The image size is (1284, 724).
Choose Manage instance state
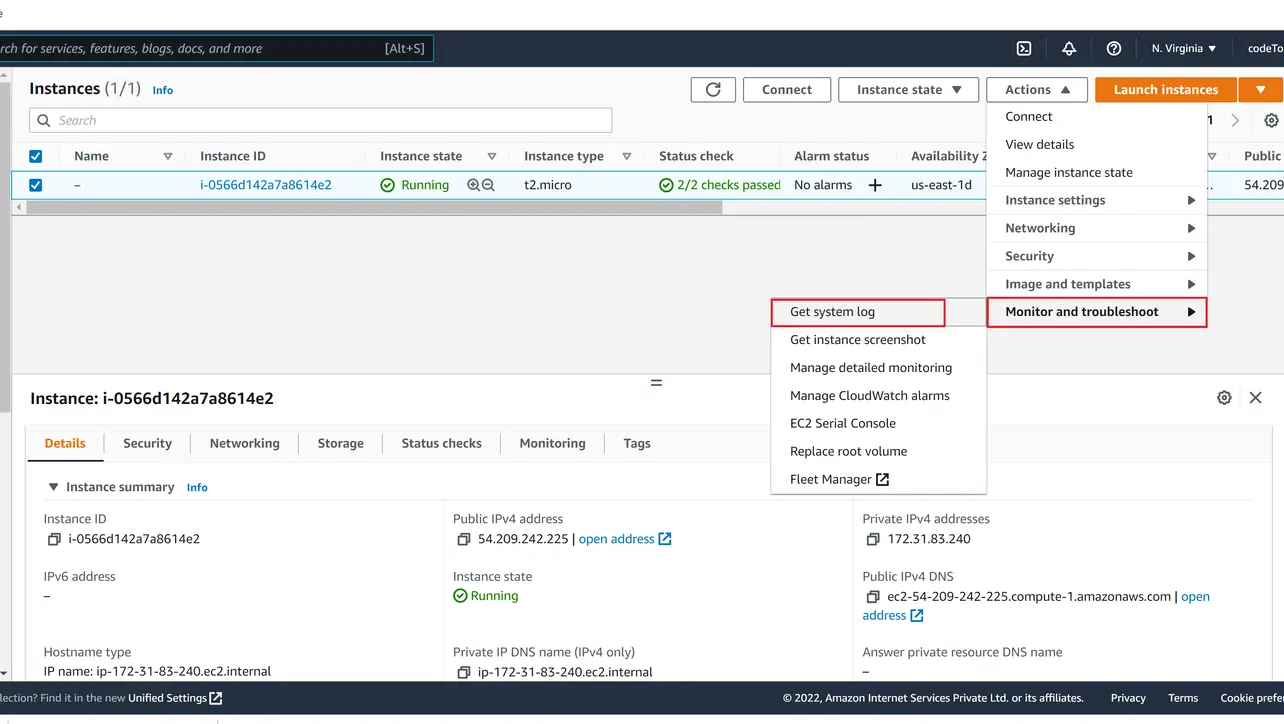tap(1097, 172)
